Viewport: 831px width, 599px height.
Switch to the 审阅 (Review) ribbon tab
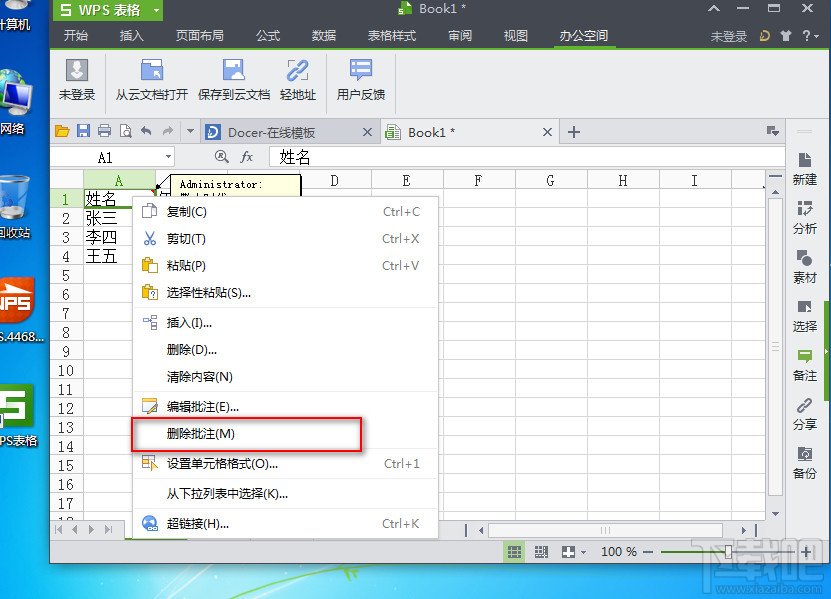point(459,35)
